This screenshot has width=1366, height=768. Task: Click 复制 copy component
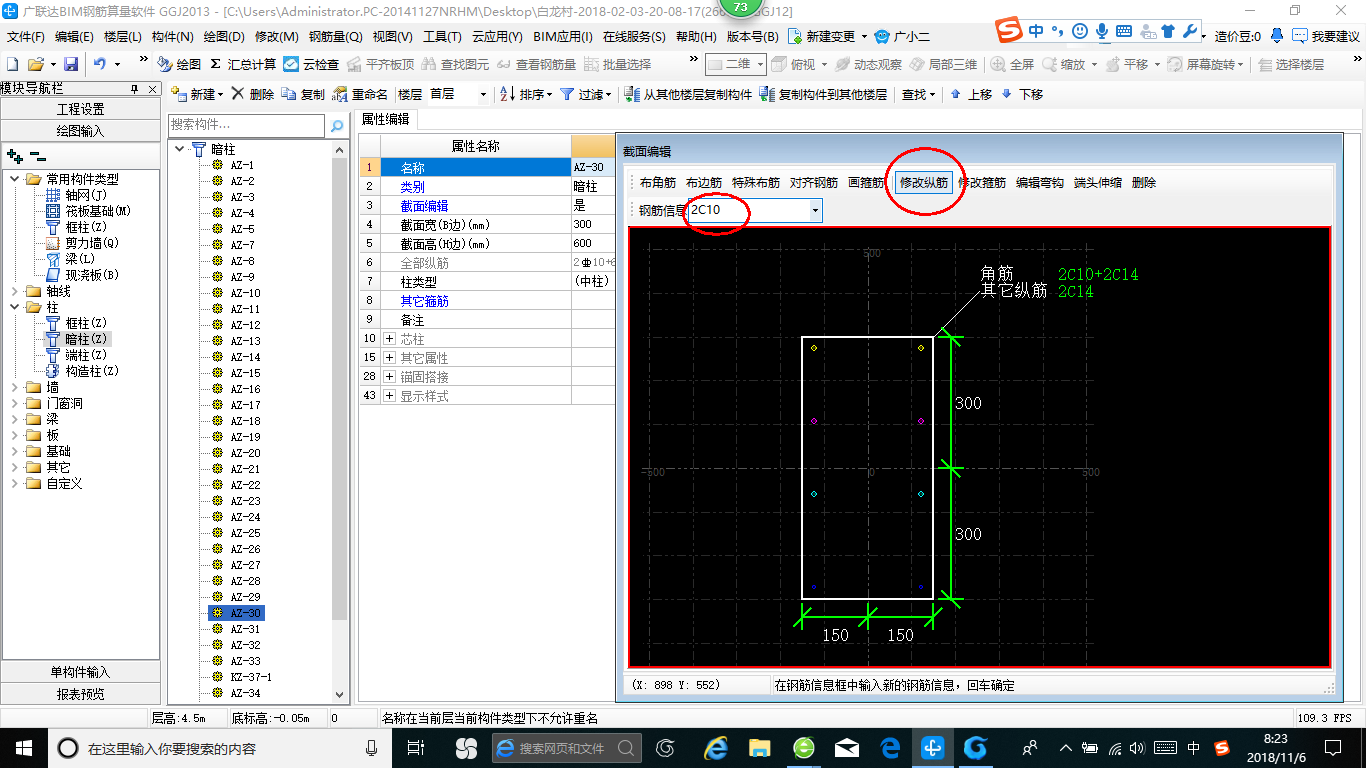click(304, 95)
